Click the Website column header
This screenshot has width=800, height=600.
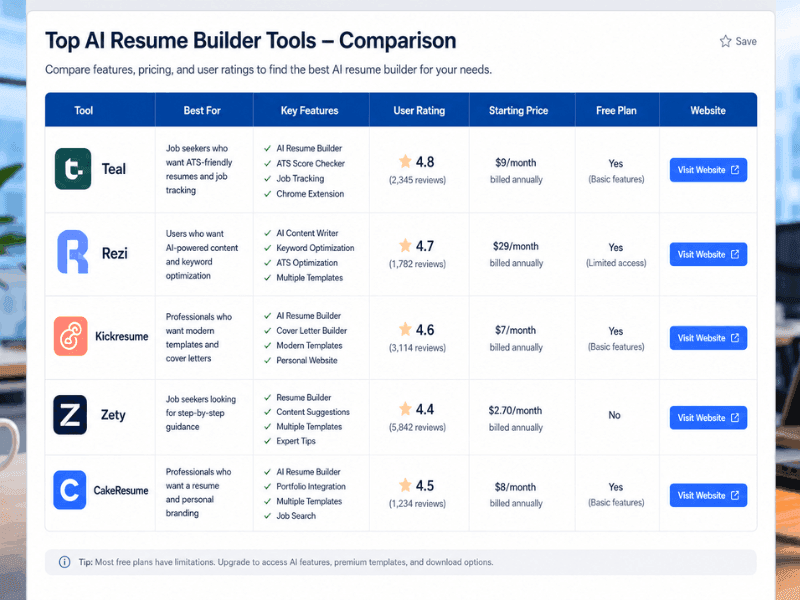(x=708, y=110)
